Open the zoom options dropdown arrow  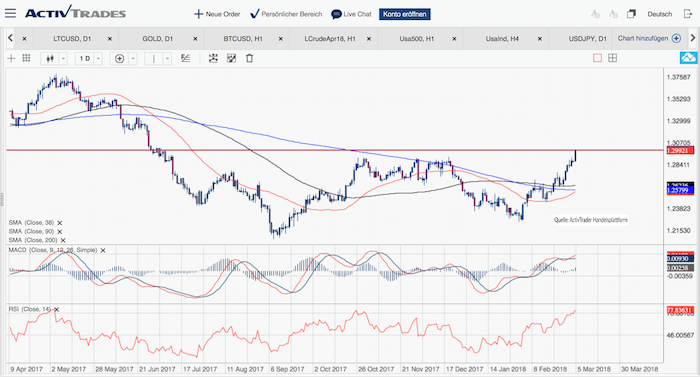point(133,59)
